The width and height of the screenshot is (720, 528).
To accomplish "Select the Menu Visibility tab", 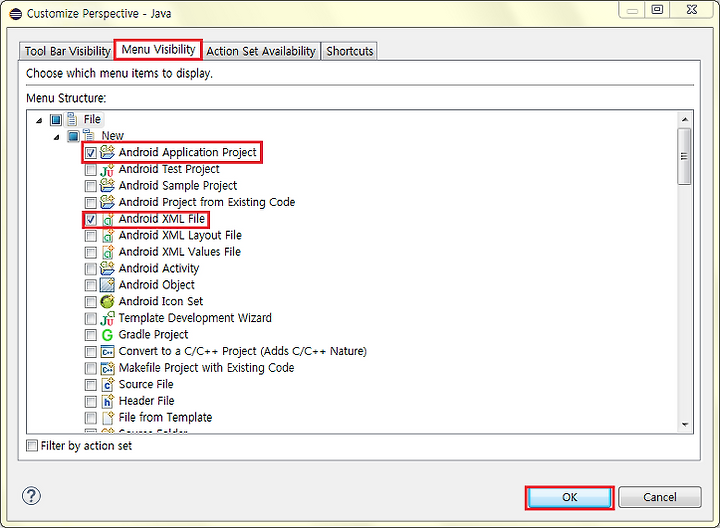I will pos(158,49).
